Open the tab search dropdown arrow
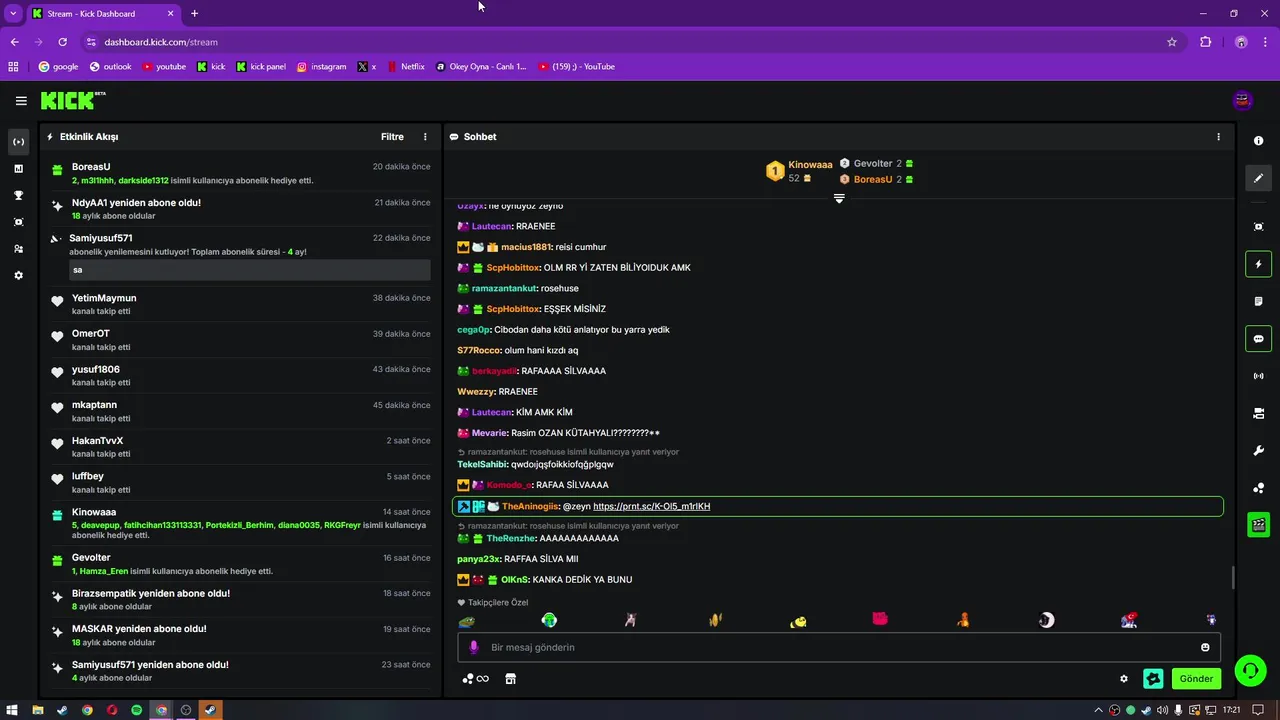 pyautogui.click(x=13, y=14)
